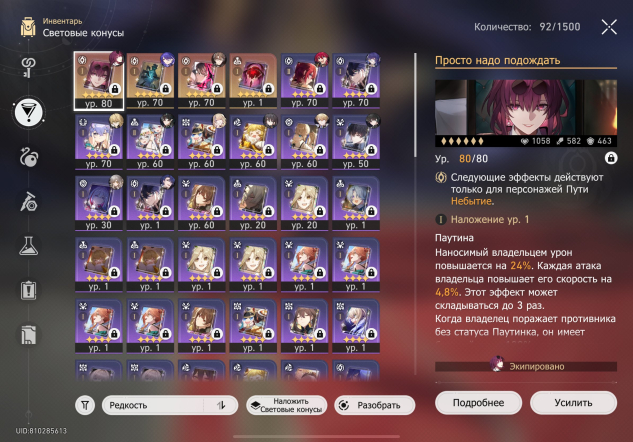Open Подробнее details button
Screen dimensions: 633x442
[x=478, y=402]
